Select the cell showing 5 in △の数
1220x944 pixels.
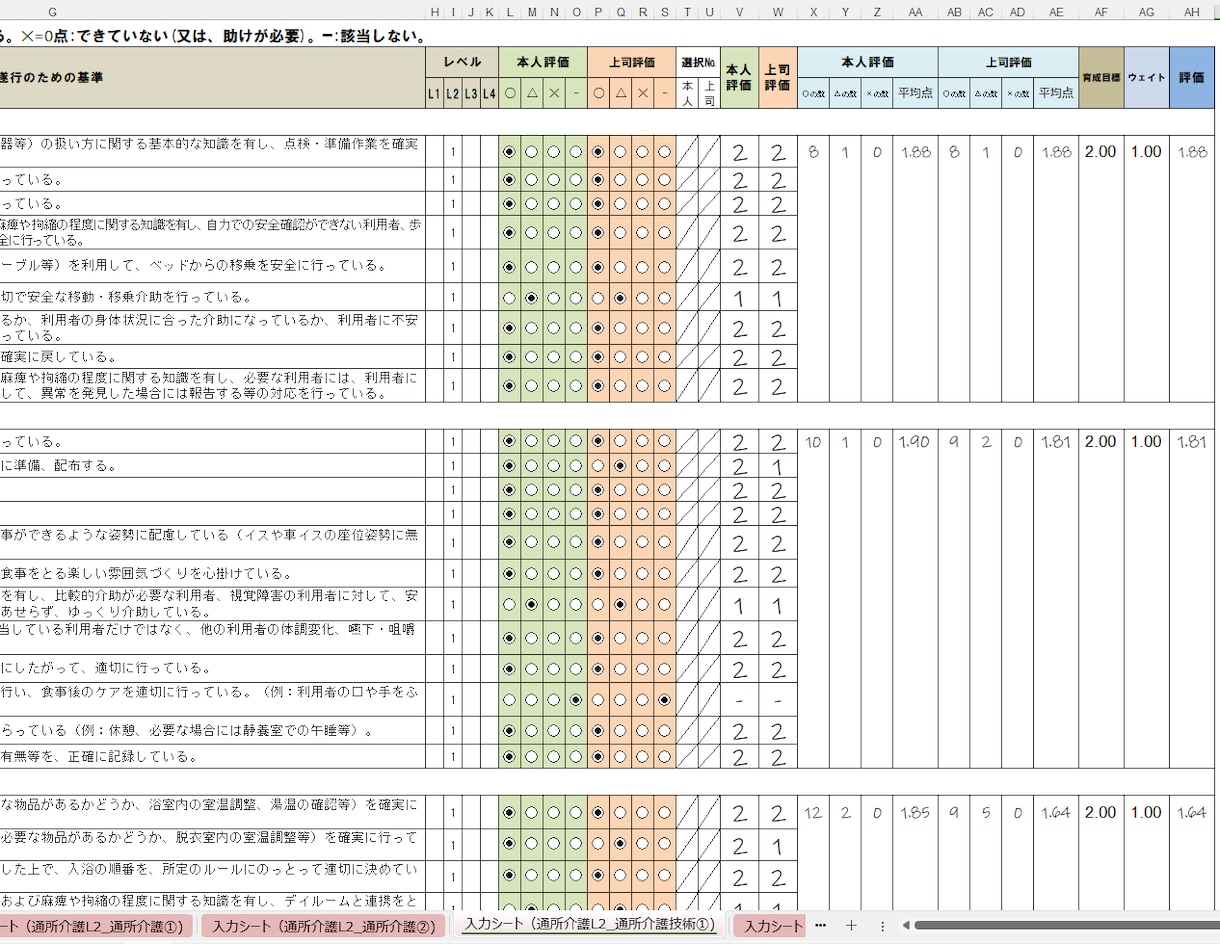(x=986, y=813)
